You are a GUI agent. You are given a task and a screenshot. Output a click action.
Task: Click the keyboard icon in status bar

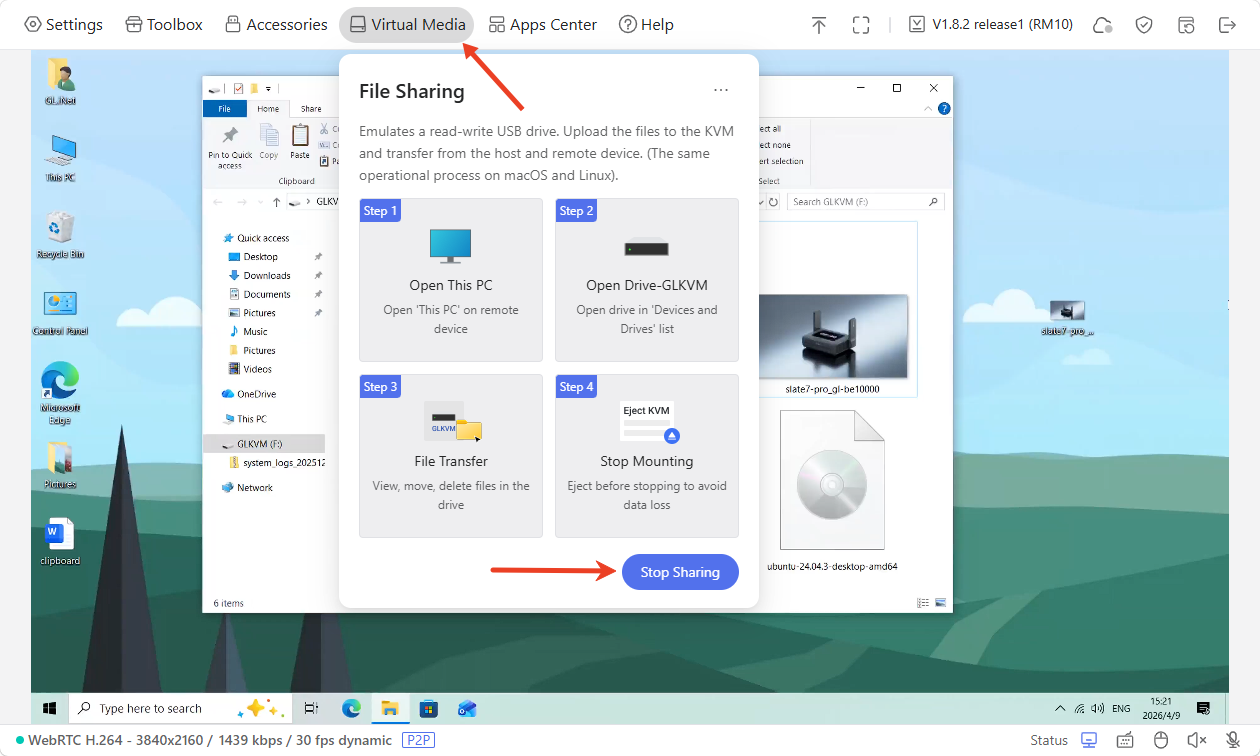pos(1125,740)
